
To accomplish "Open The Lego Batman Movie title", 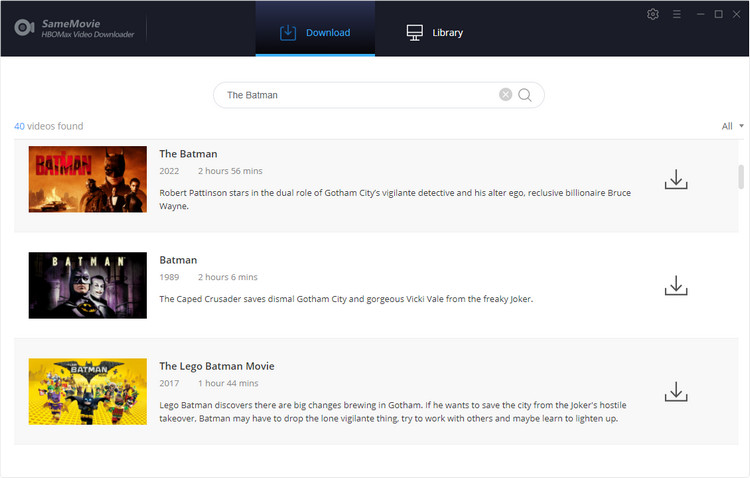I will pos(216,366).
